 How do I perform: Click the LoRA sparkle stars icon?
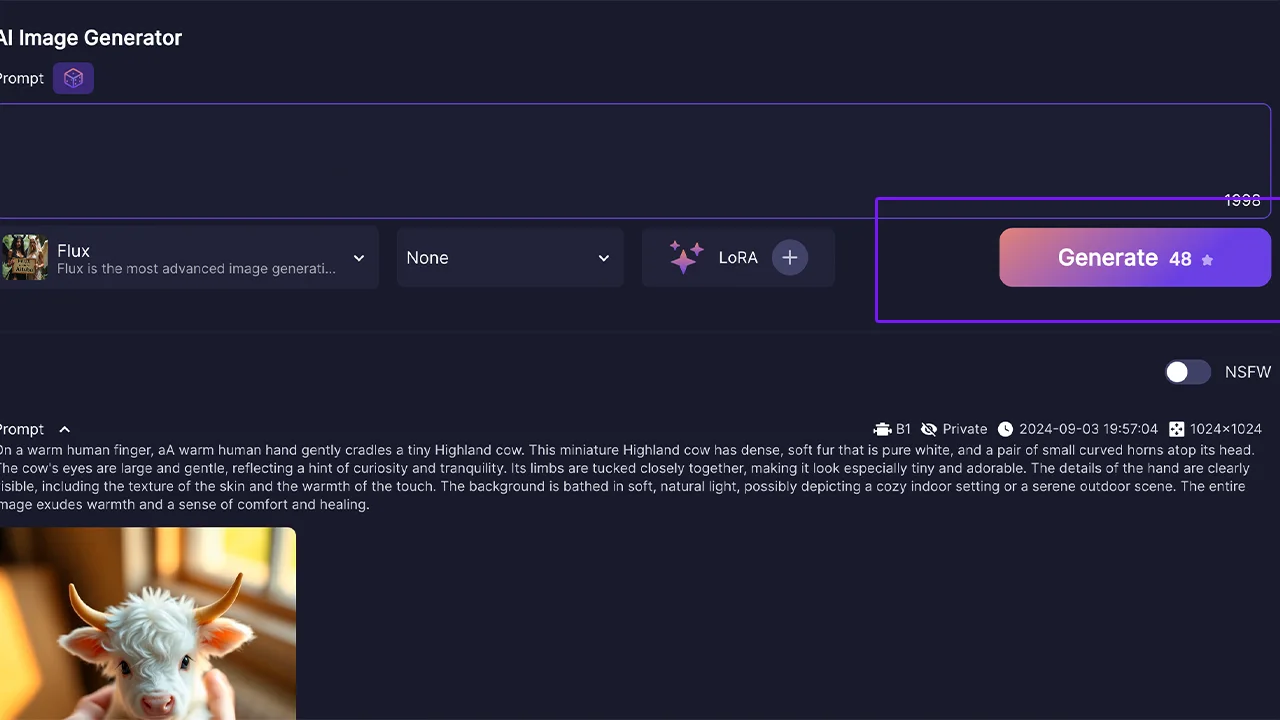tap(686, 257)
